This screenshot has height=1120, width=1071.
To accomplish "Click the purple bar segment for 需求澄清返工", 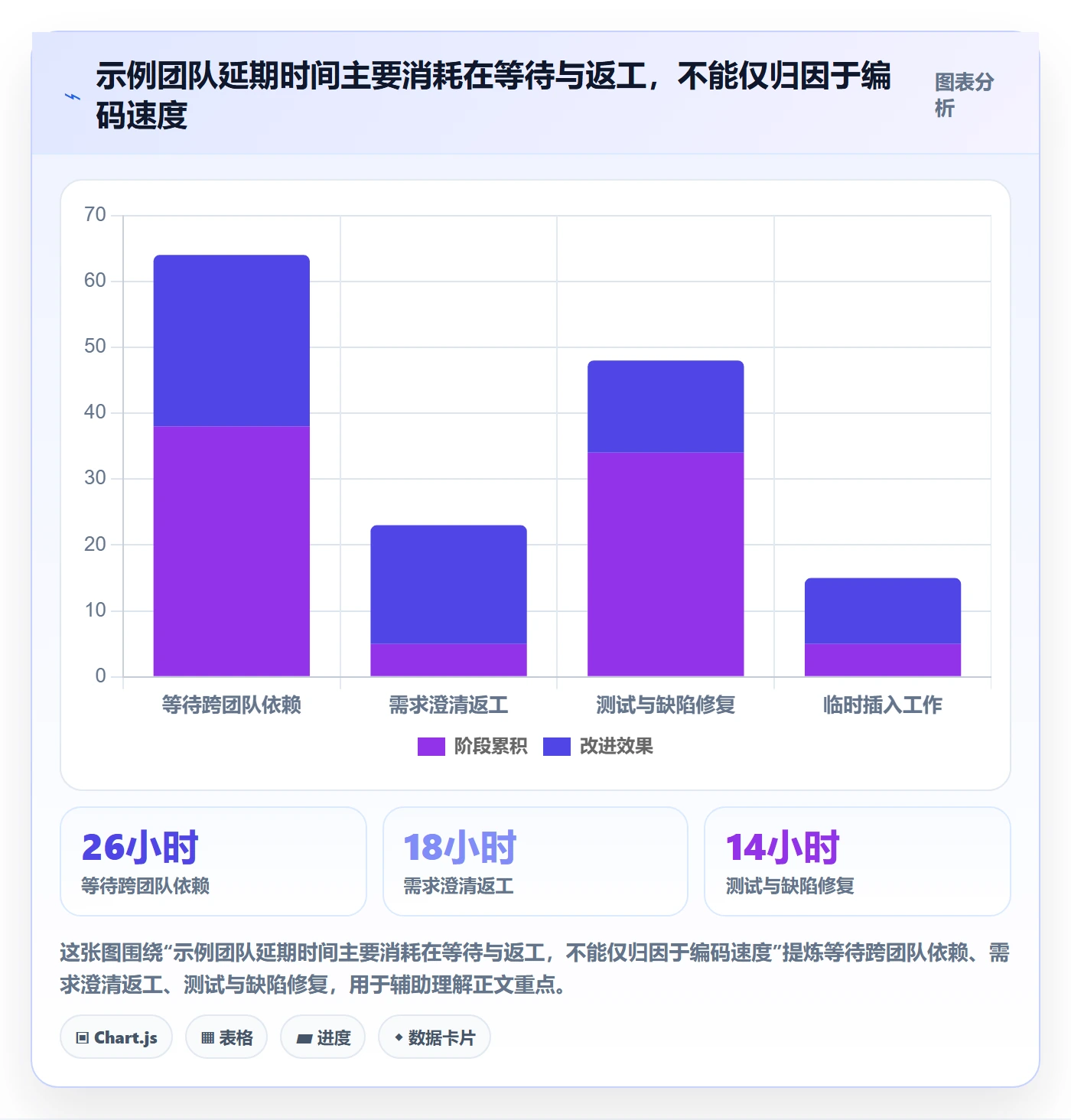I will tap(449, 660).
